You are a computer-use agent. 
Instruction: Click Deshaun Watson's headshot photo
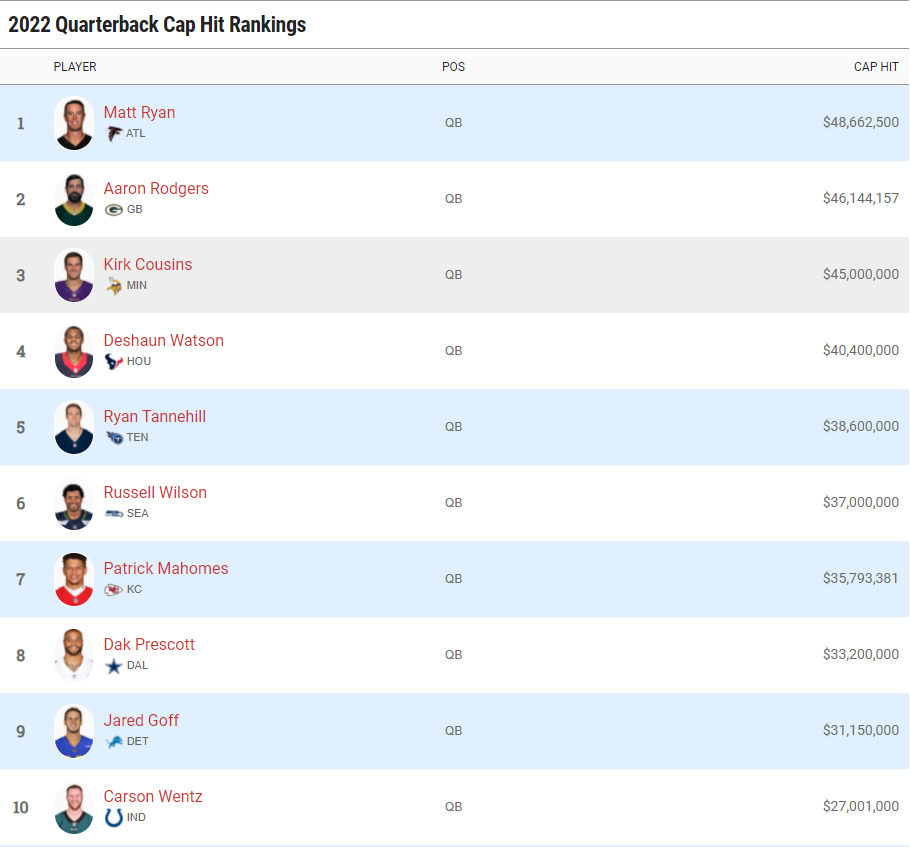pyautogui.click(x=74, y=352)
